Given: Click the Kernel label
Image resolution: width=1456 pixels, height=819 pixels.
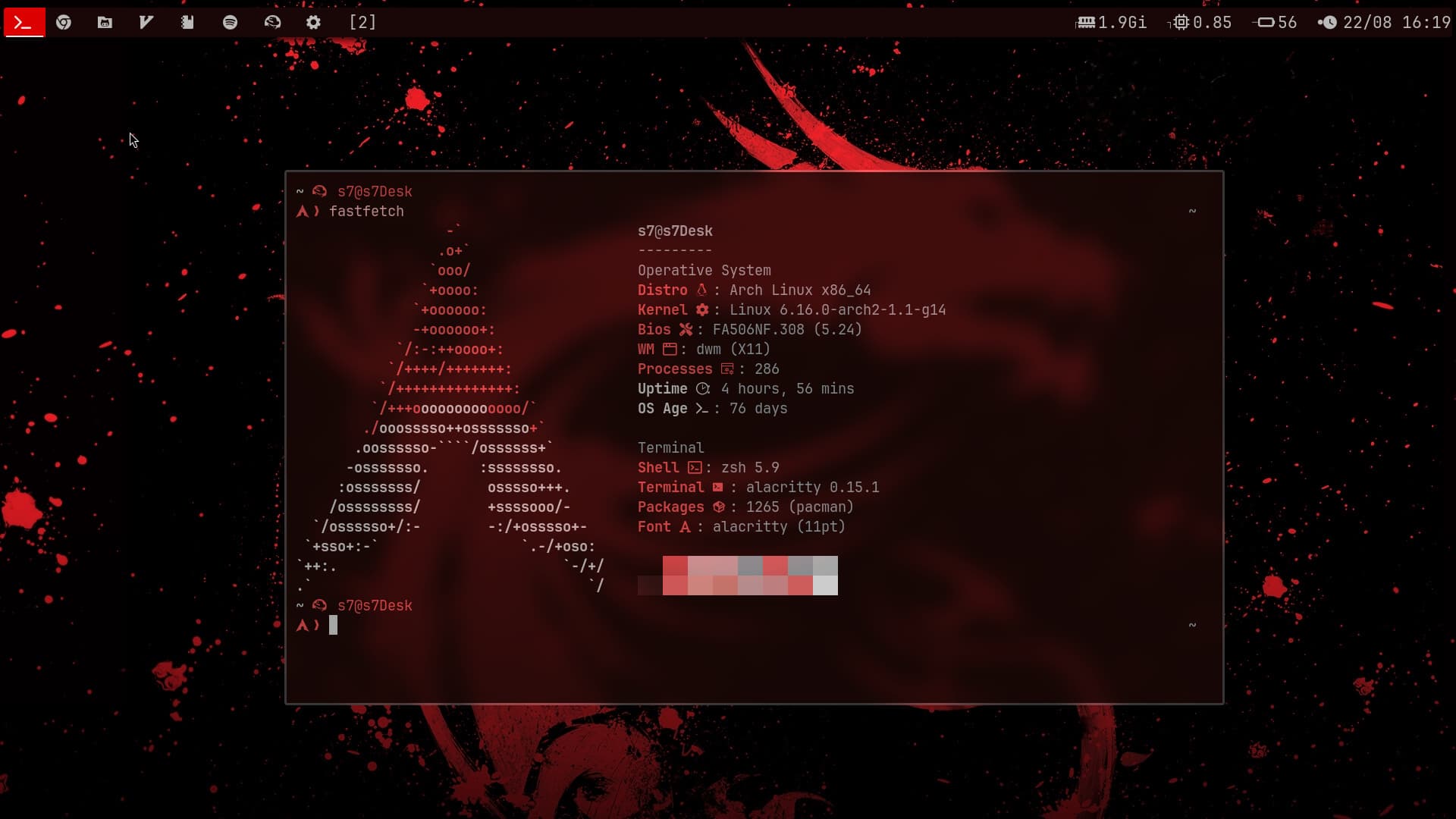Looking at the screenshot, I should pos(662,309).
